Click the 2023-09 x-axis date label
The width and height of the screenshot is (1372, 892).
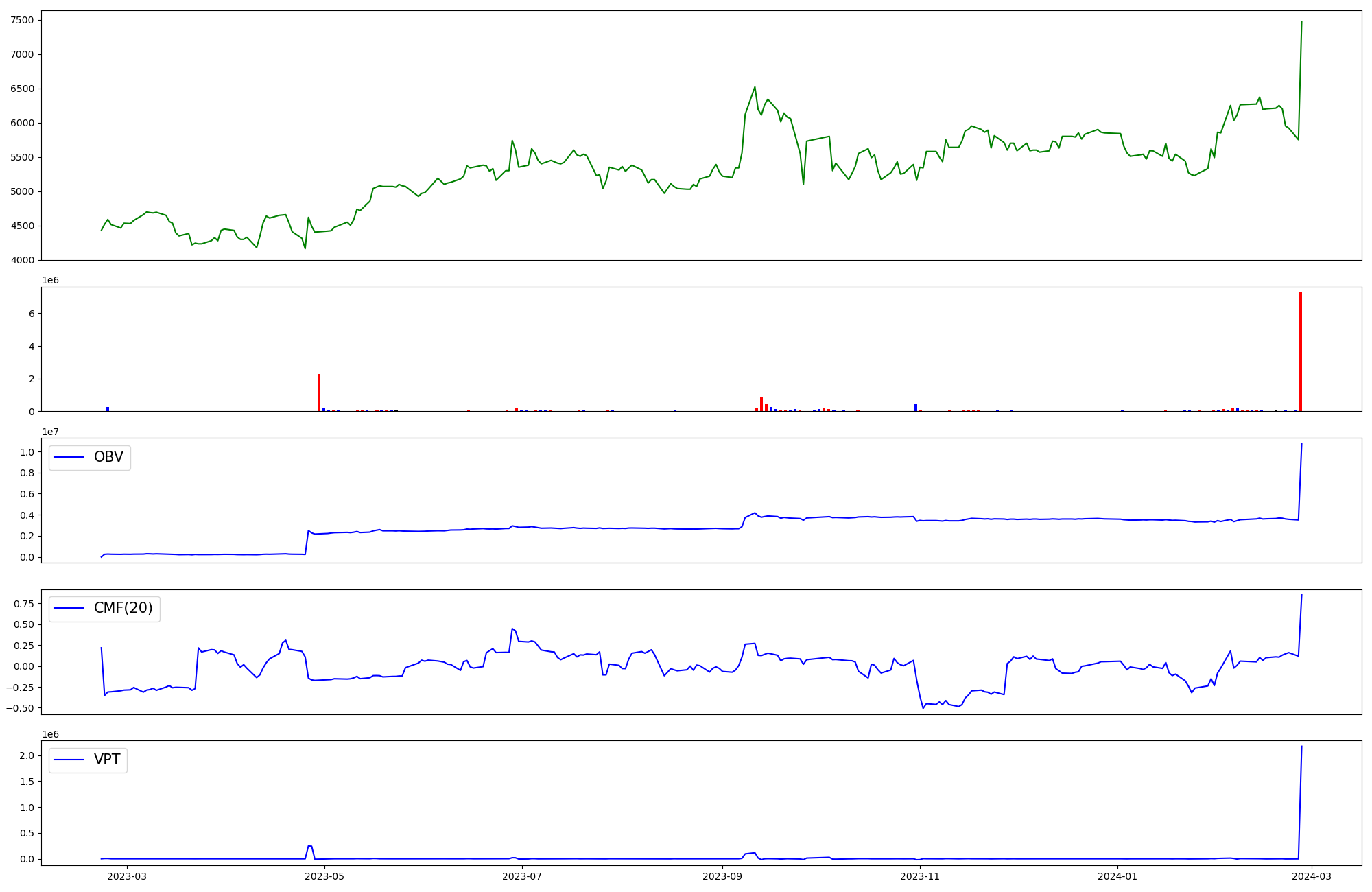coord(722,876)
